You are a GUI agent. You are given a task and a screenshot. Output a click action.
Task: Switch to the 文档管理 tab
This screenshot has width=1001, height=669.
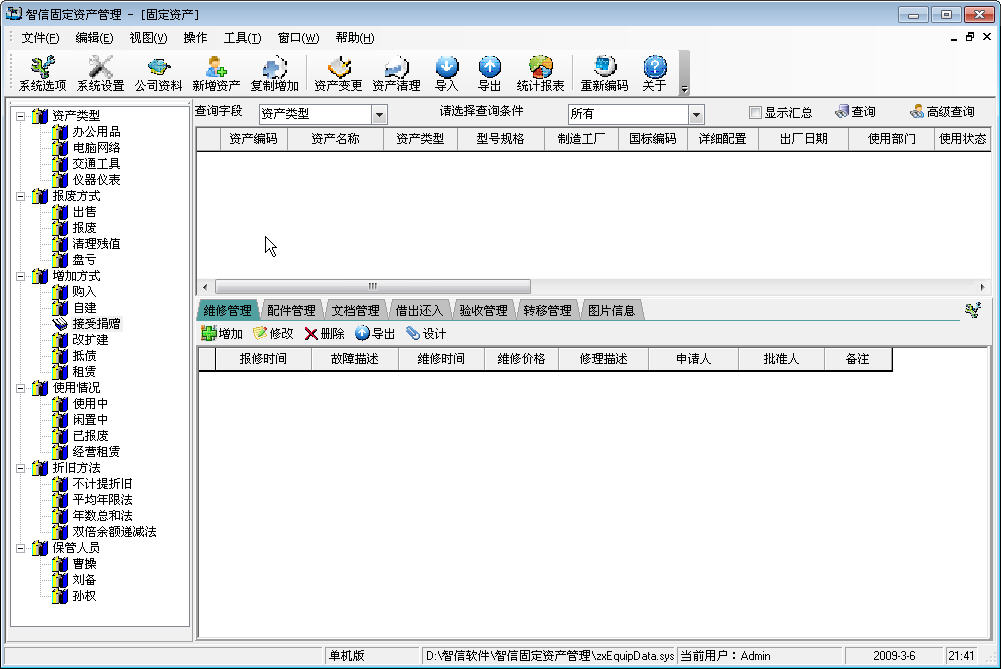355,310
